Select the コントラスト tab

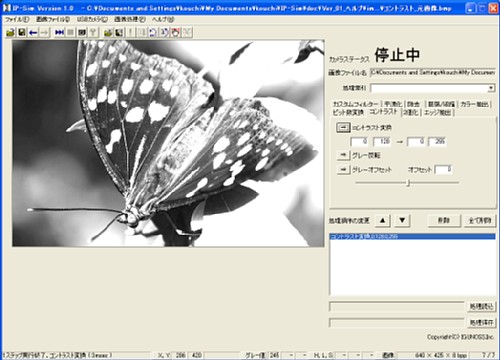pyautogui.click(x=384, y=112)
